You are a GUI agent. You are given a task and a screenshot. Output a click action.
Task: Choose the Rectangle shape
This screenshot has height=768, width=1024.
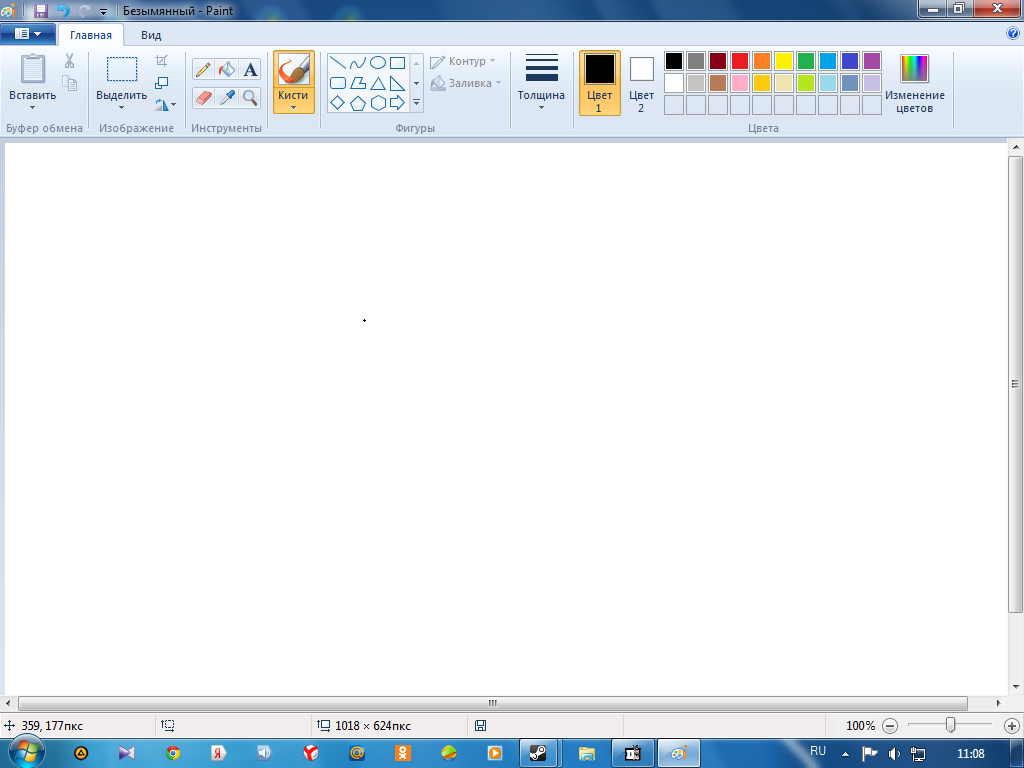[x=397, y=63]
